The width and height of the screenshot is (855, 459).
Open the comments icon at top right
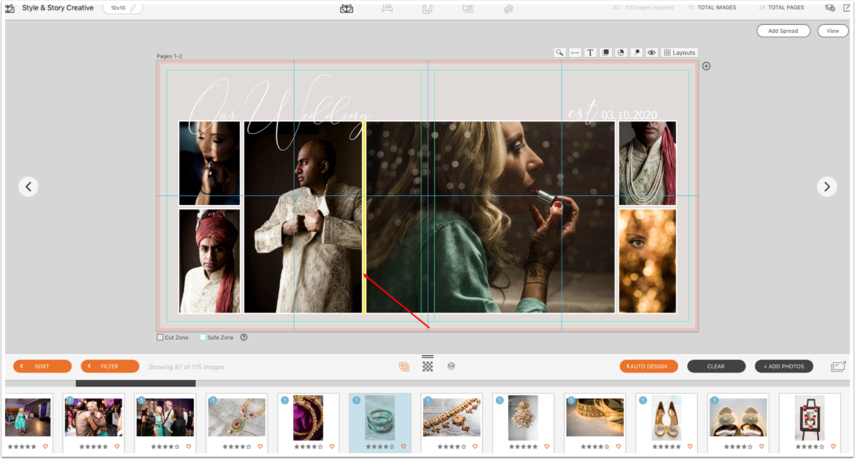830,8
